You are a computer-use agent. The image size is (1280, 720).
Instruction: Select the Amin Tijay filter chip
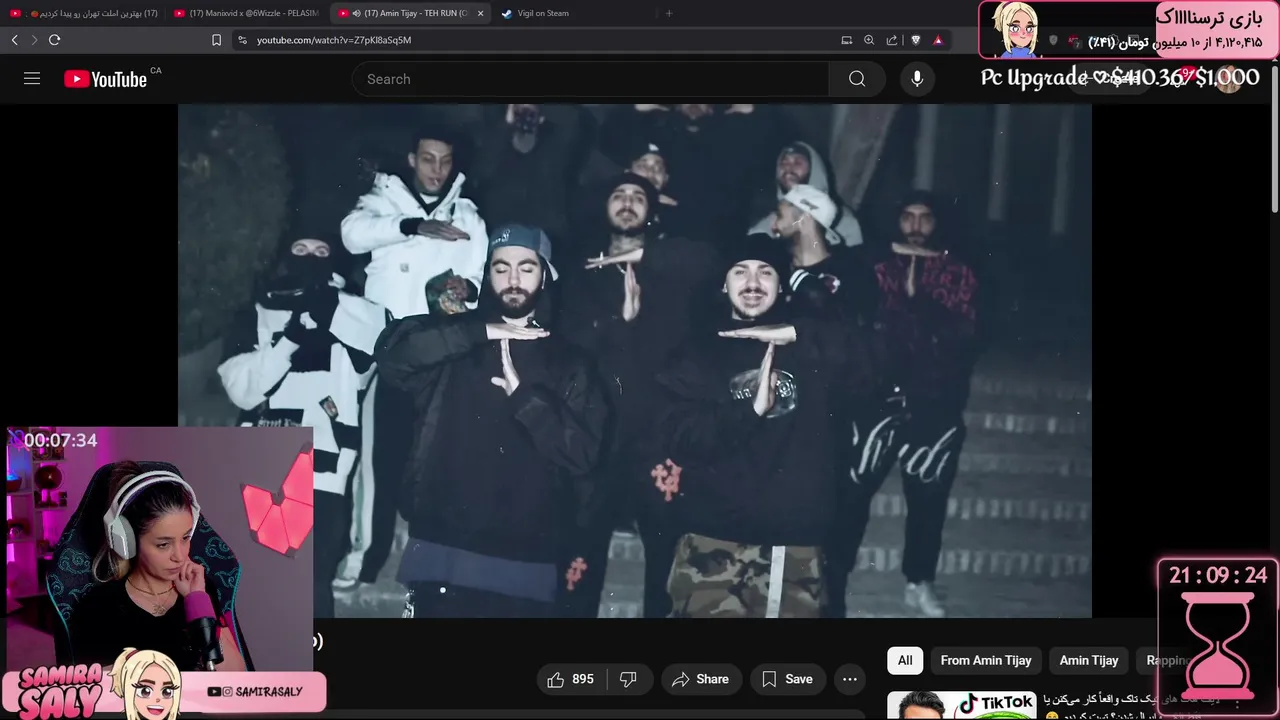[1089, 660]
